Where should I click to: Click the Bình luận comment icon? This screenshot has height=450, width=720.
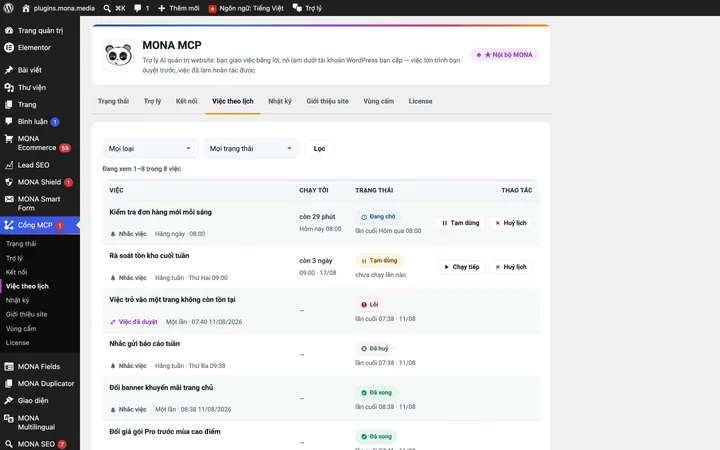9,121
